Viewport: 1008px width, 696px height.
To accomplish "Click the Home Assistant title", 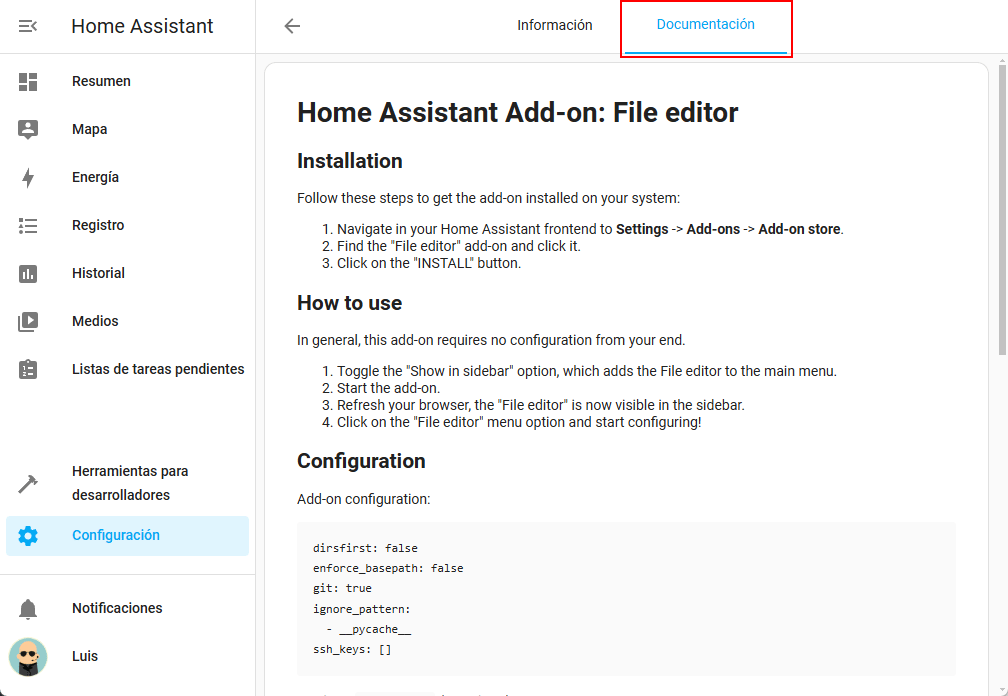I will 142,27.
